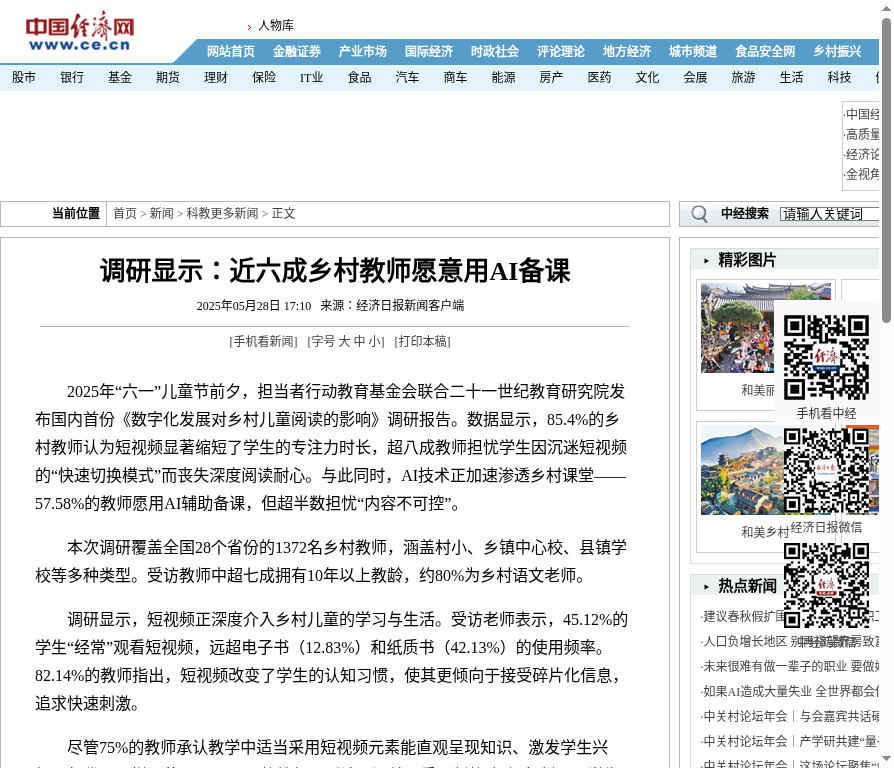Click the bottom QR code image
The image size is (894, 768).
[x=826, y=585]
